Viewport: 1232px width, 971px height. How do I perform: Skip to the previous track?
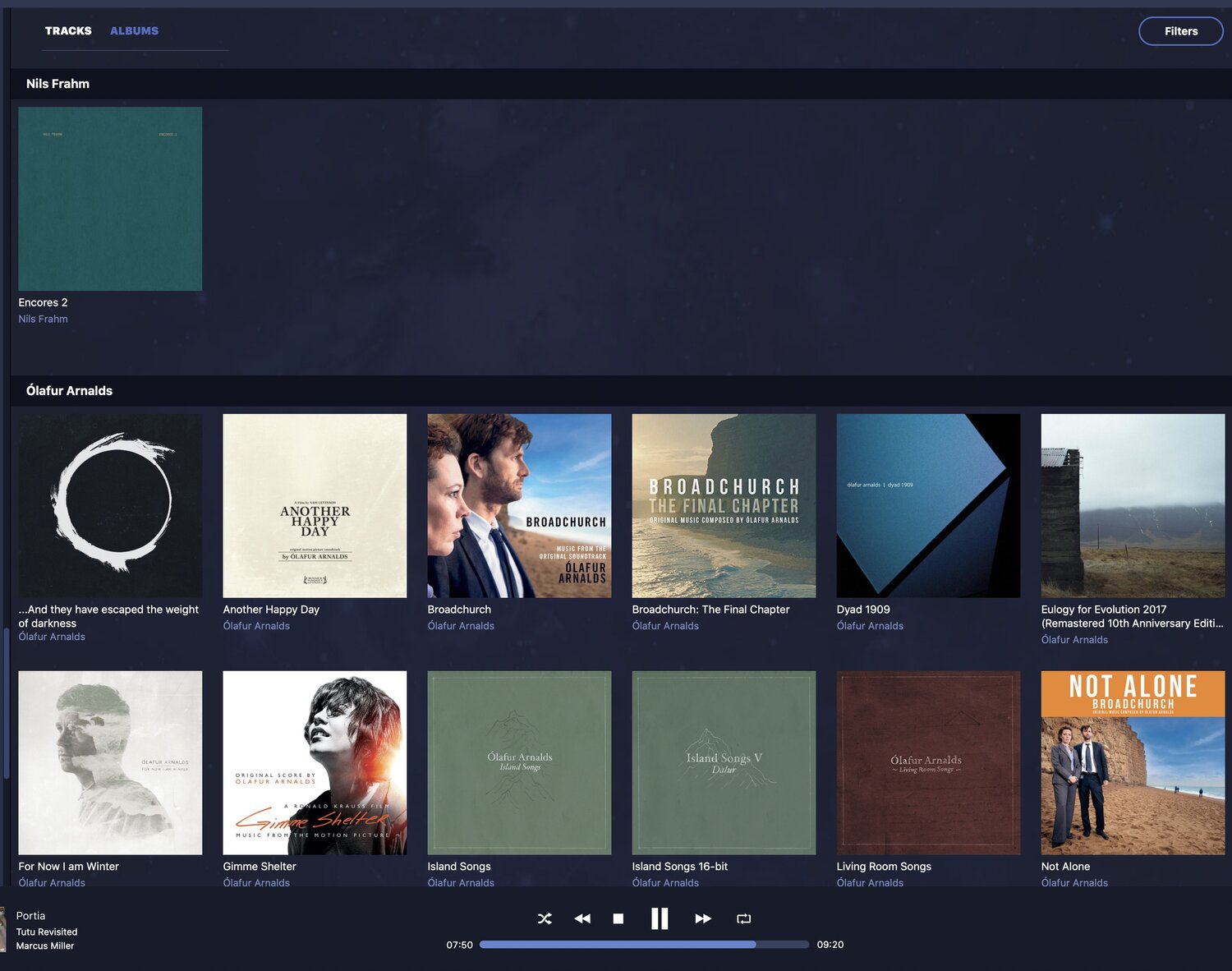click(582, 918)
